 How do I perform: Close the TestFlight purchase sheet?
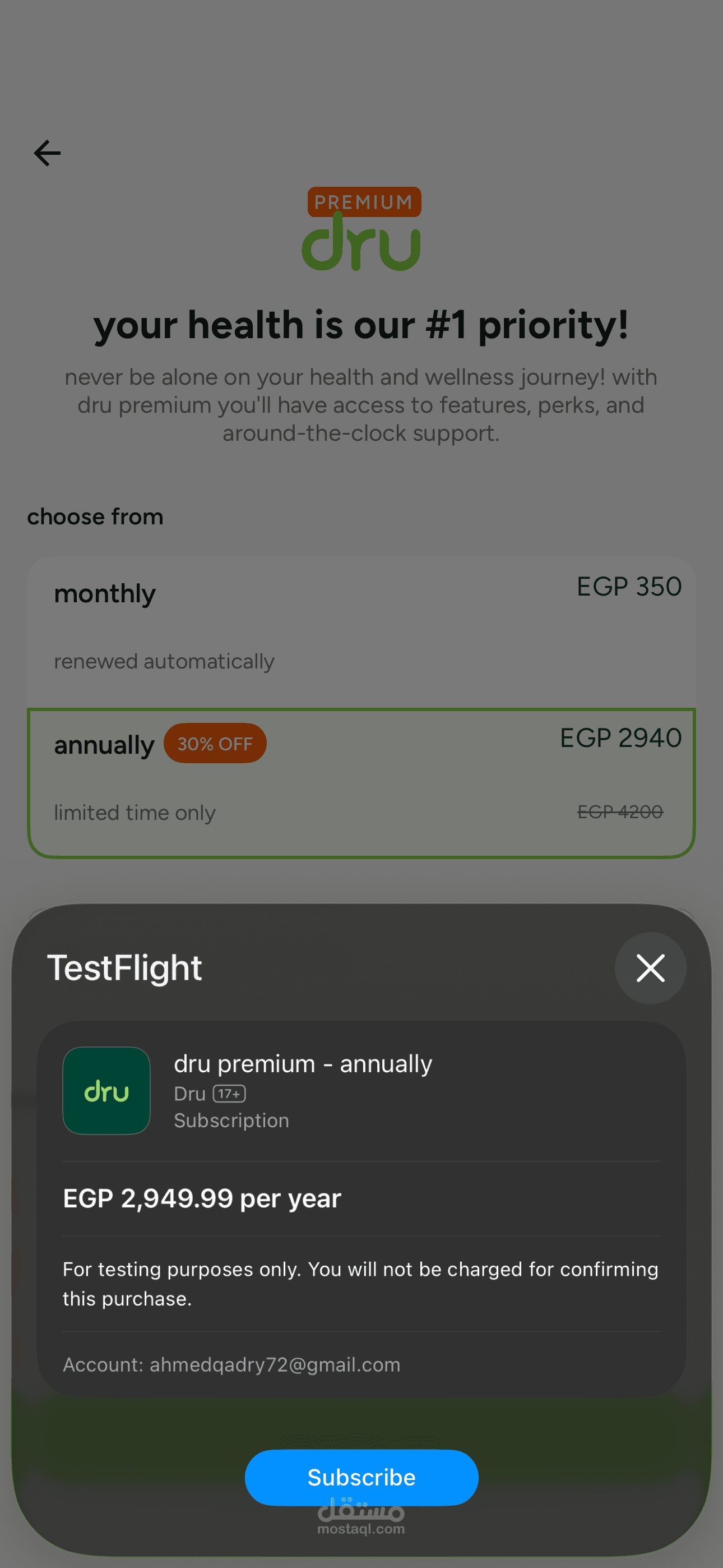(650, 968)
